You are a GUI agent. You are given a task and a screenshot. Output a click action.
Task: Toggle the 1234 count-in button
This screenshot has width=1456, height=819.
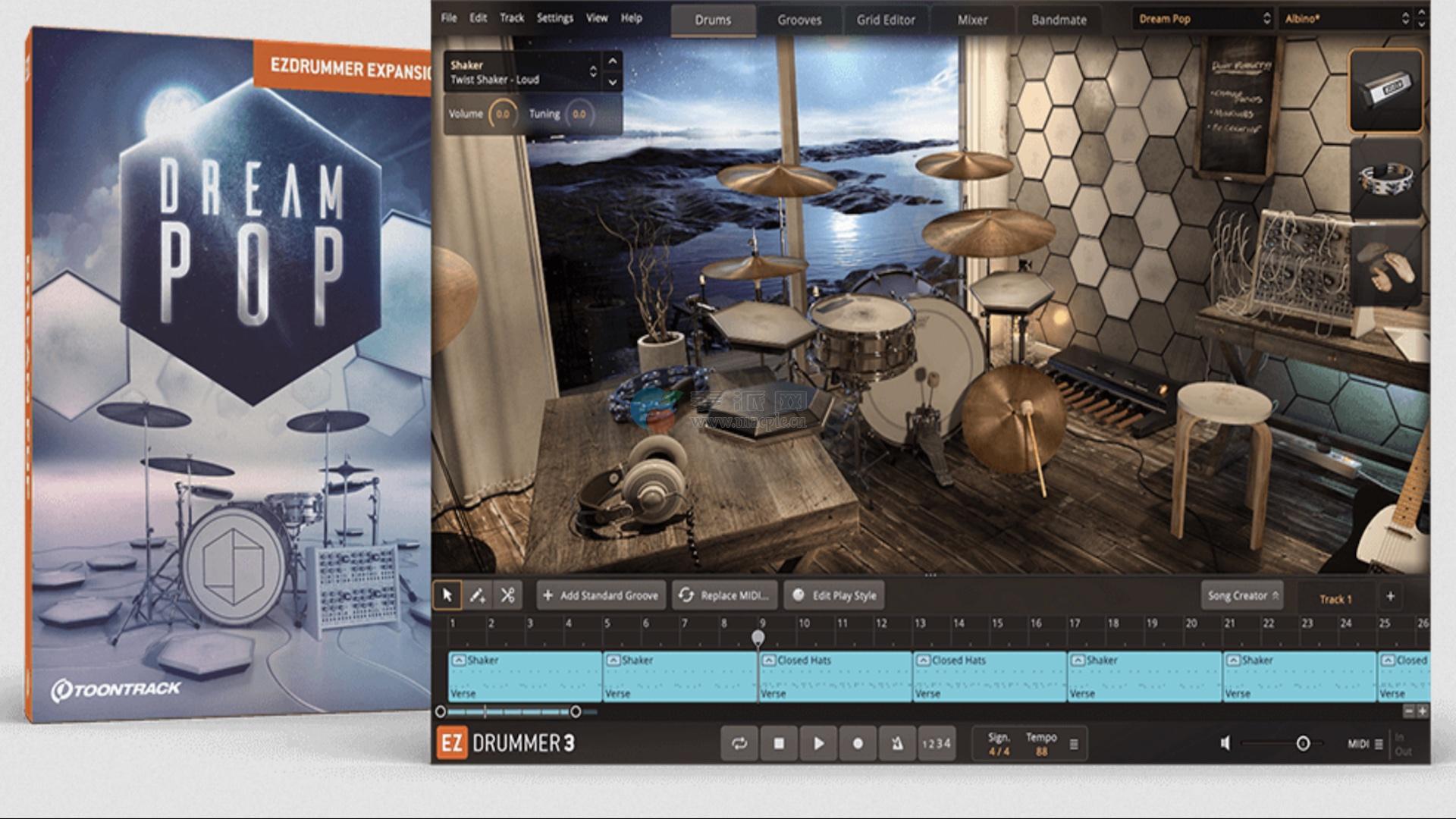tap(936, 743)
